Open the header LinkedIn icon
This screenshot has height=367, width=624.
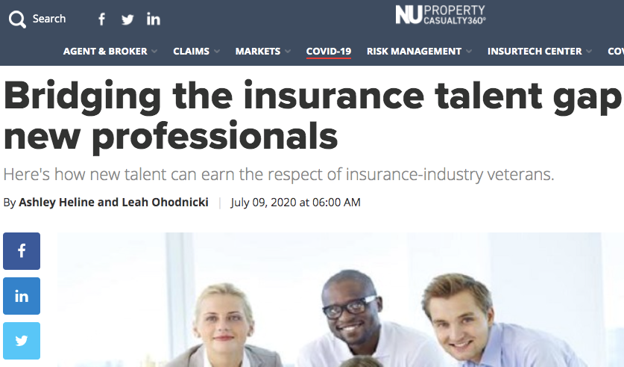pos(153,19)
